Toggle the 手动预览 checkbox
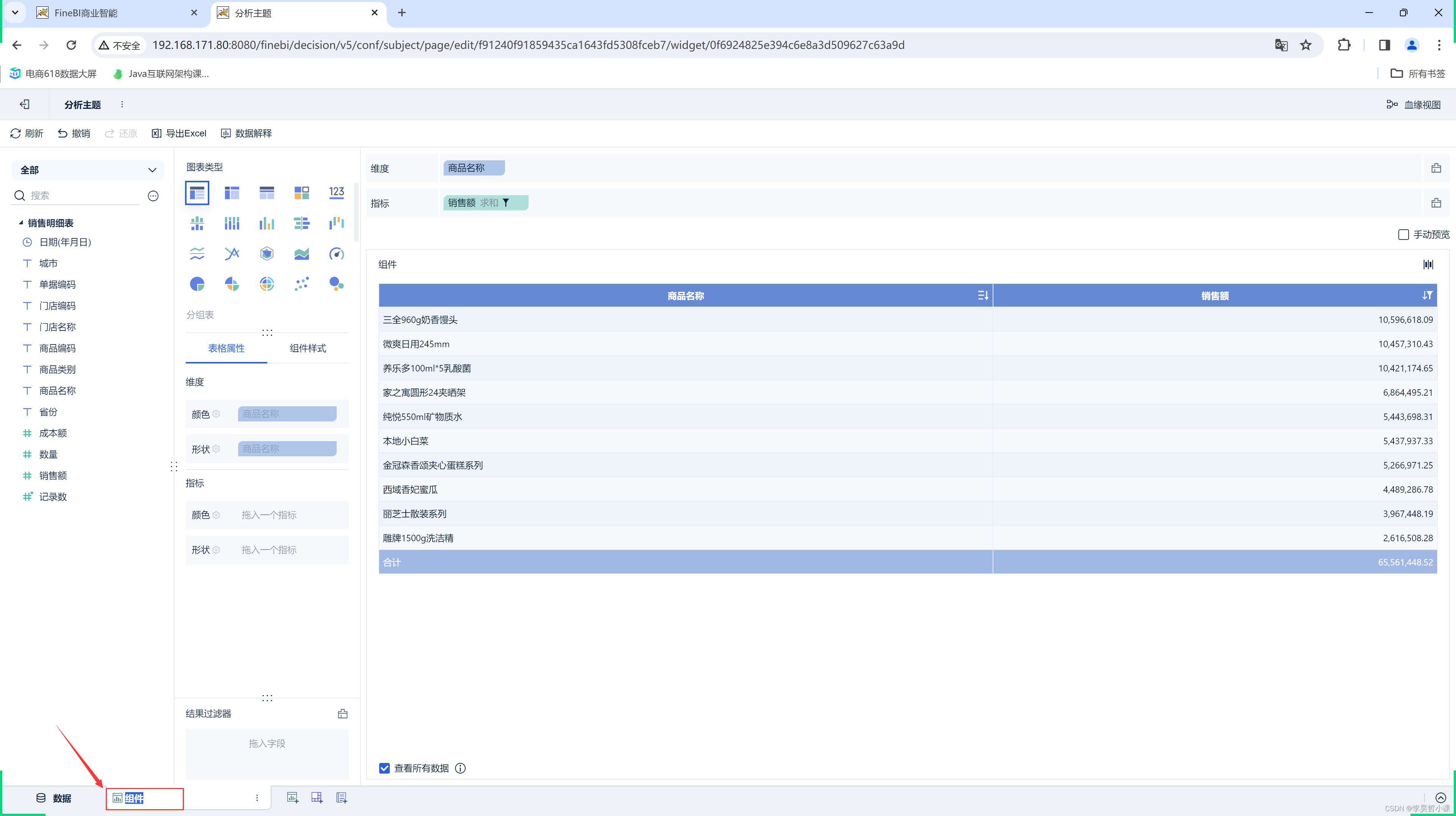1456x816 pixels. (1403, 235)
